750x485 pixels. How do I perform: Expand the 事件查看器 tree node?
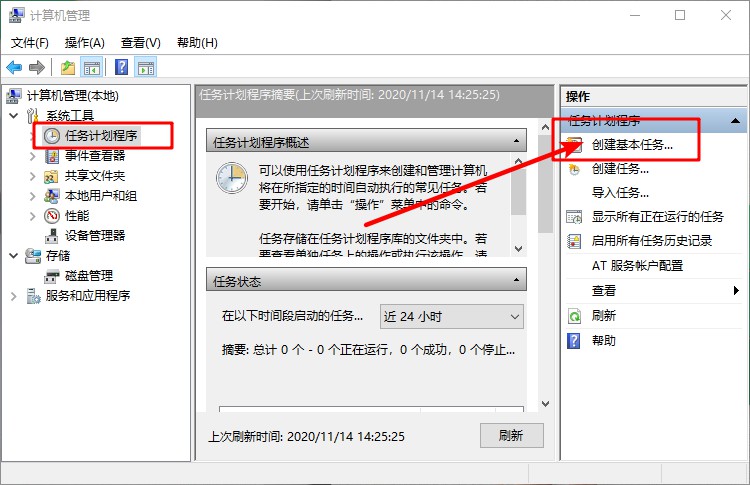pyautogui.click(x=33, y=155)
